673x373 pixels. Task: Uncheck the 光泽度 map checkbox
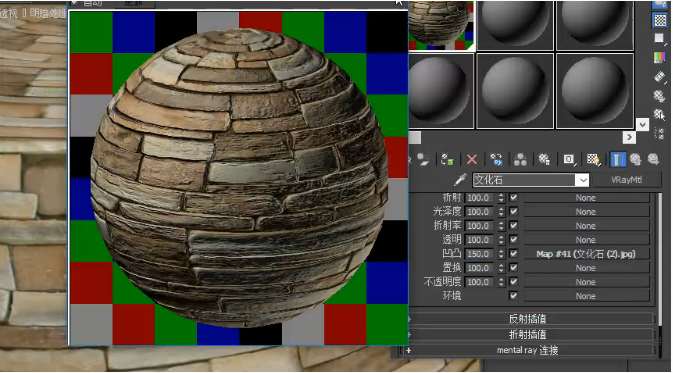[x=514, y=212]
